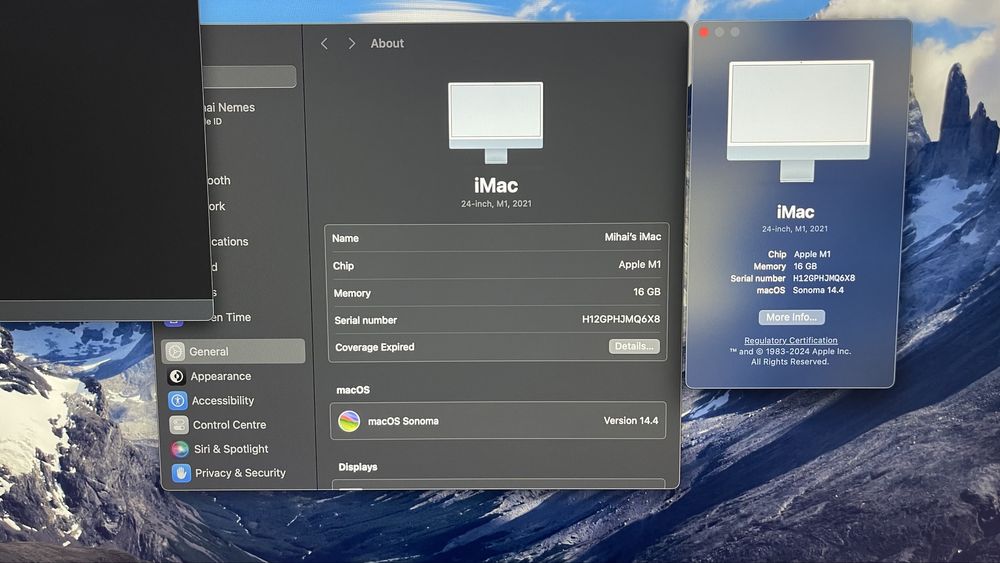Go forward with the right chevron
Screen dimensions: 1000x563
pyautogui.click(x=351, y=43)
